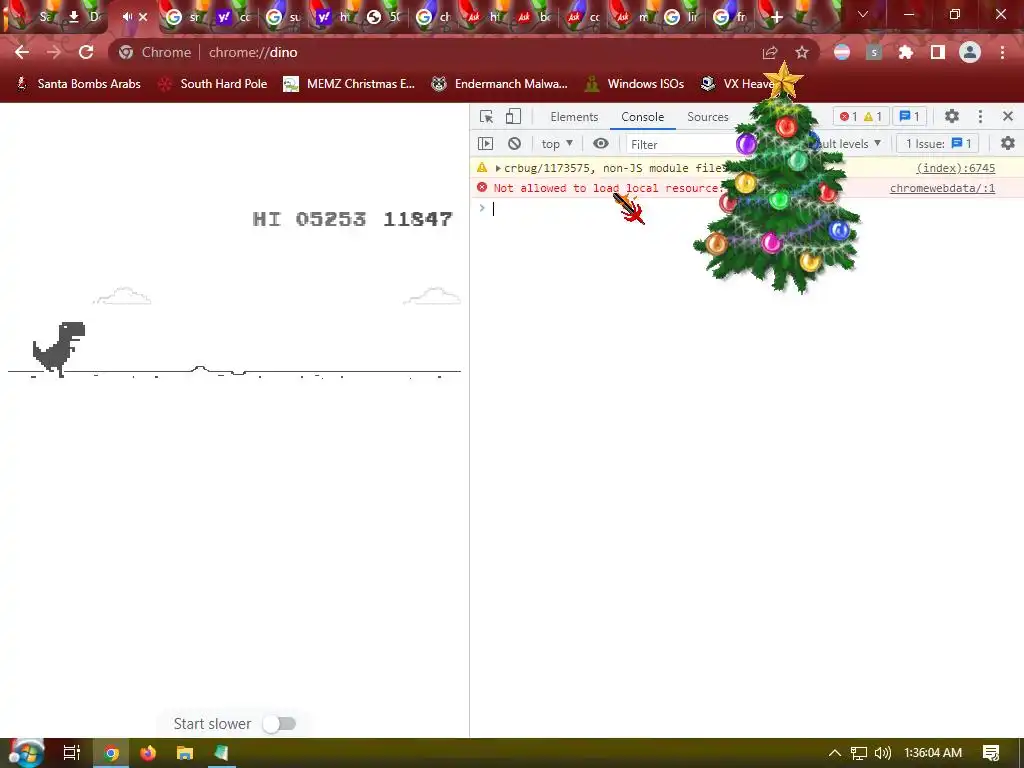Open console settings gear
The height and width of the screenshot is (768, 1024).
point(1008,144)
